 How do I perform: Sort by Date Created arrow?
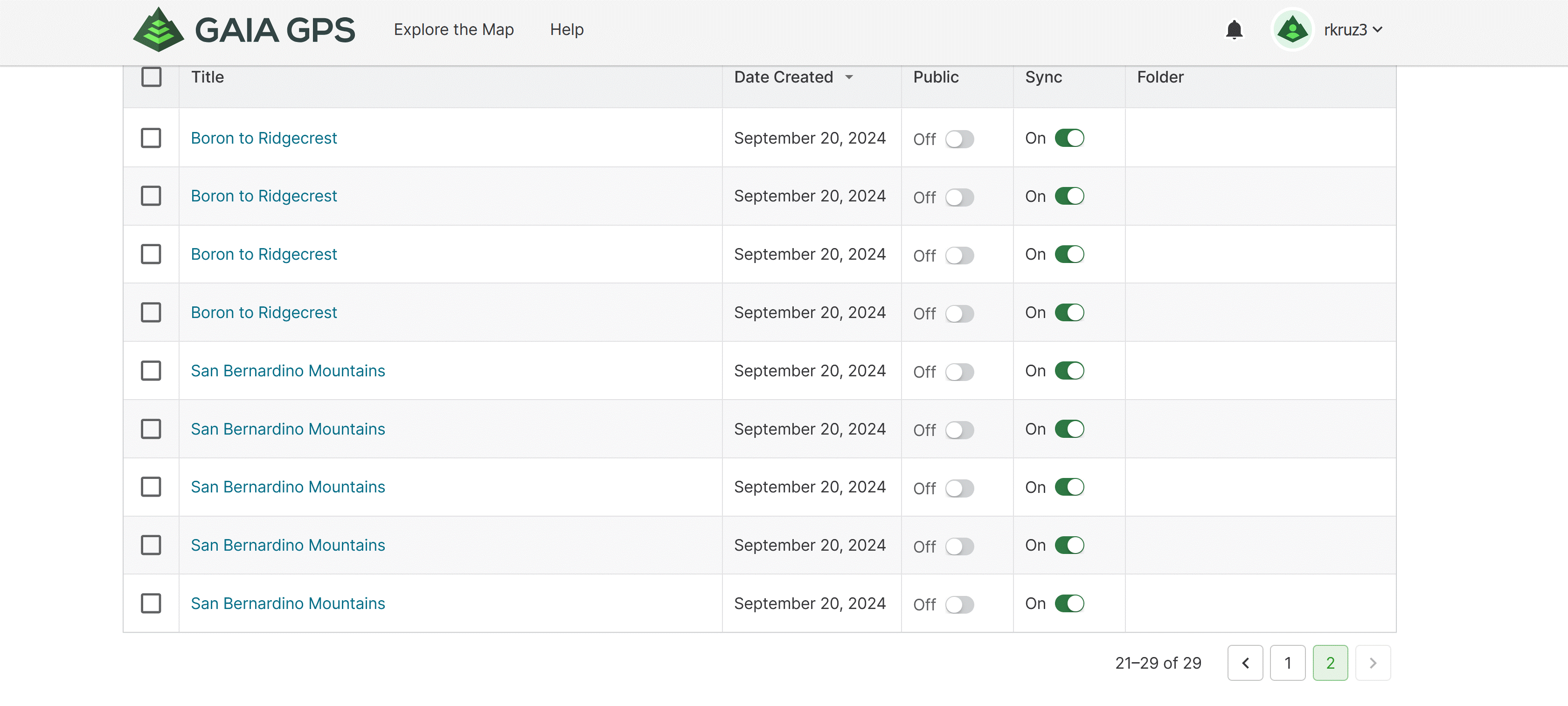[x=849, y=77]
